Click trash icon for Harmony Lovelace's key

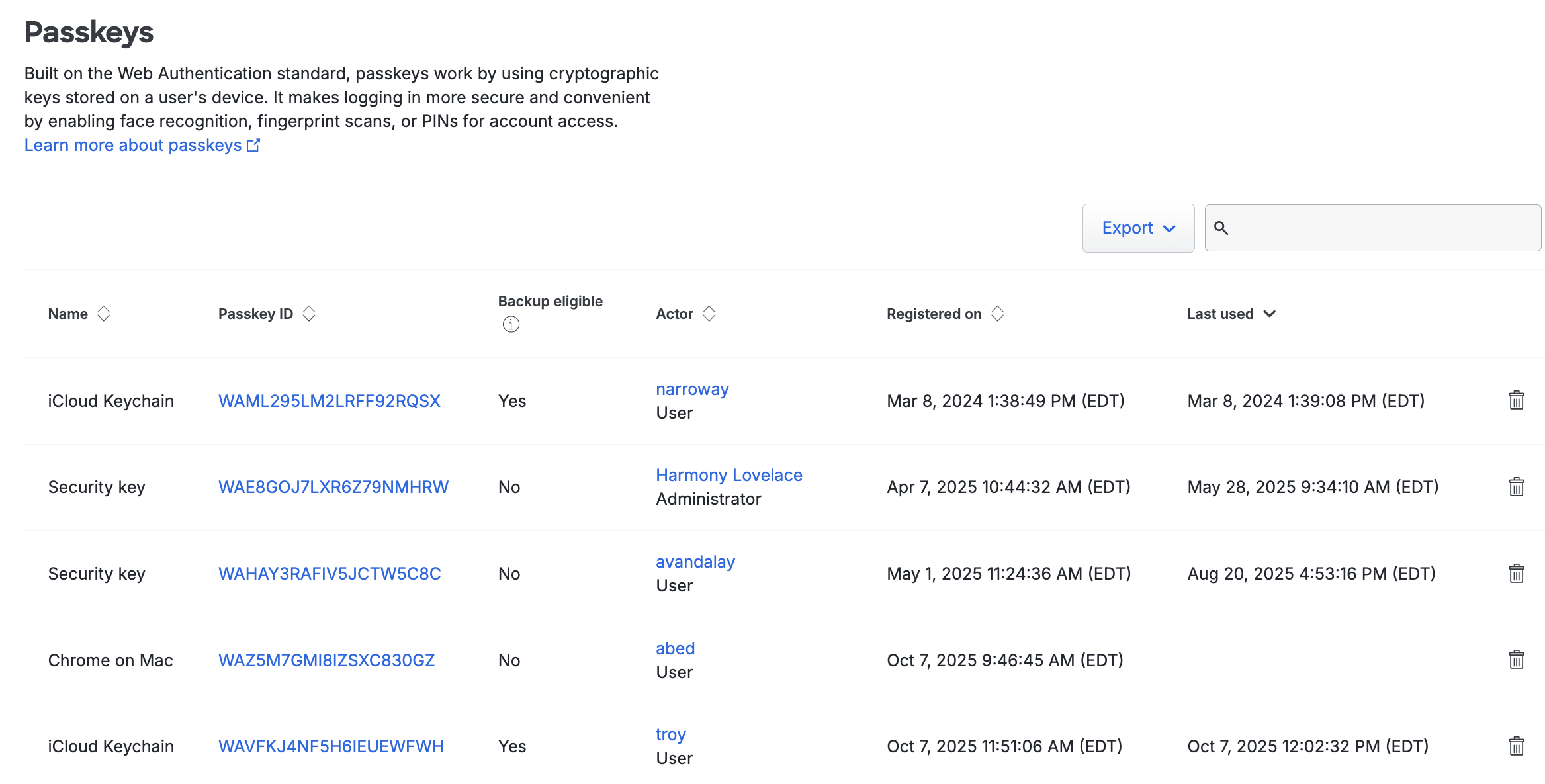coord(1516,487)
